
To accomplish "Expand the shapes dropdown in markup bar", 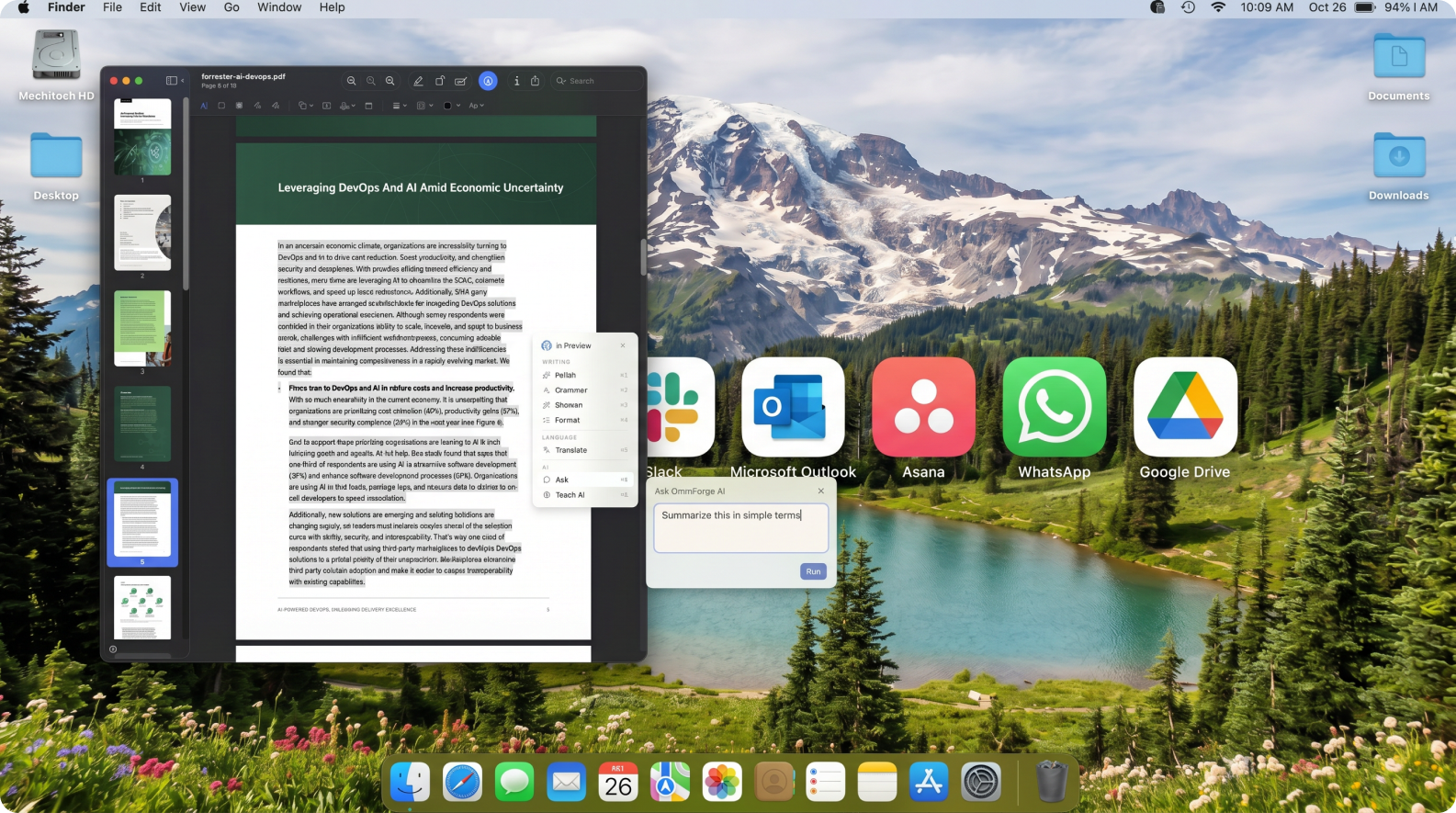I will pos(306,106).
